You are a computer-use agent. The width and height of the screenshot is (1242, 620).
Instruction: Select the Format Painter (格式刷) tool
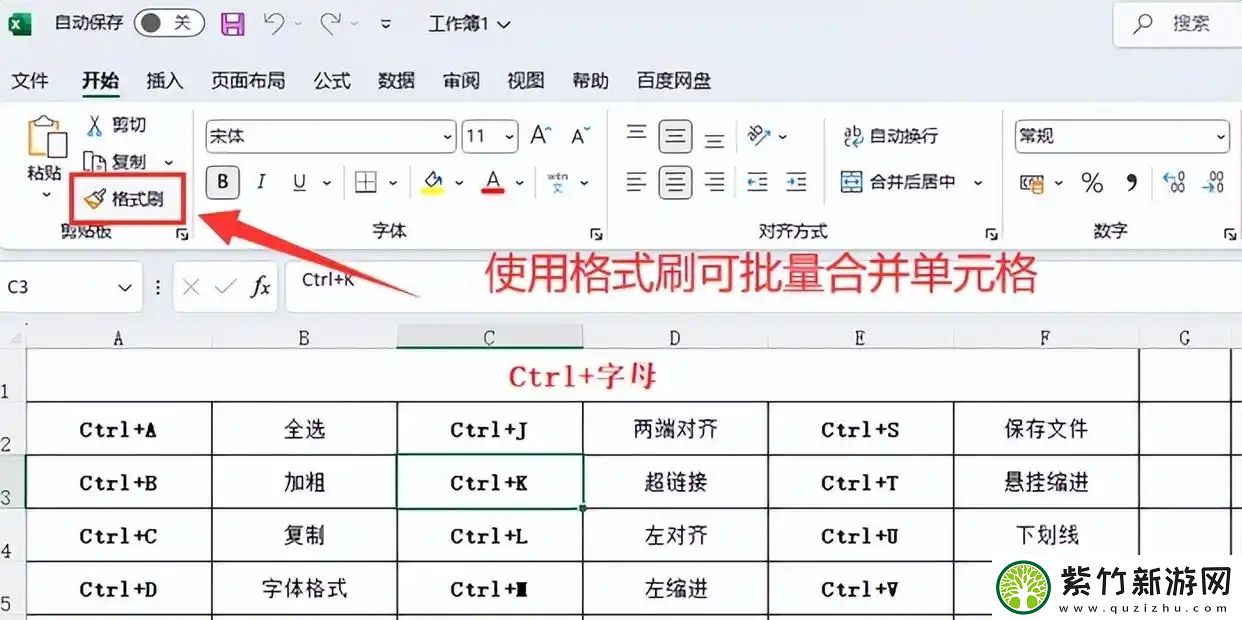point(125,199)
